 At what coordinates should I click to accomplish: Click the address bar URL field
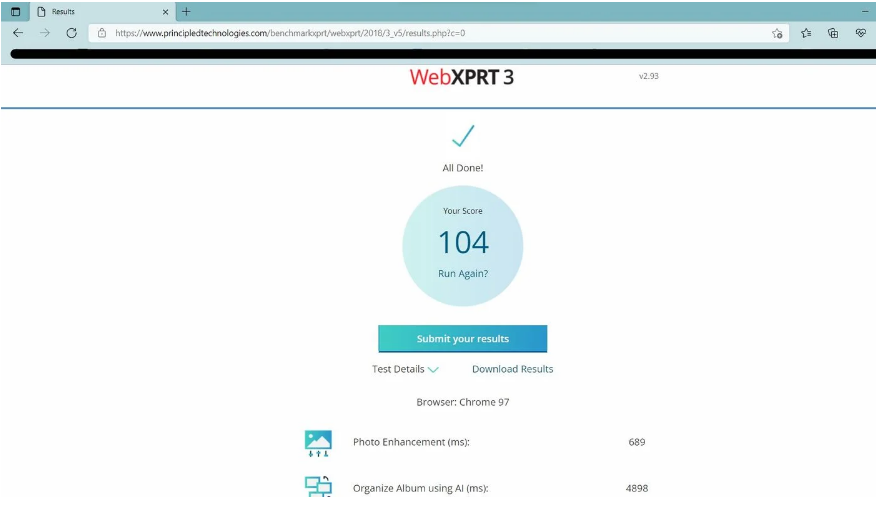point(400,33)
